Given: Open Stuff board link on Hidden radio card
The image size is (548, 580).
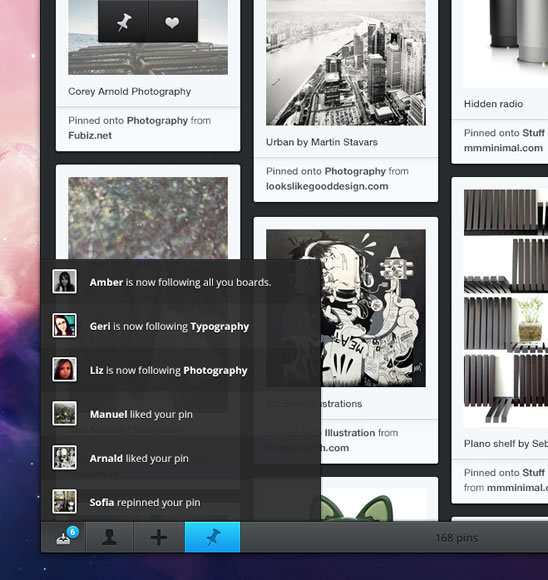Looking at the screenshot, I should coord(533,133).
